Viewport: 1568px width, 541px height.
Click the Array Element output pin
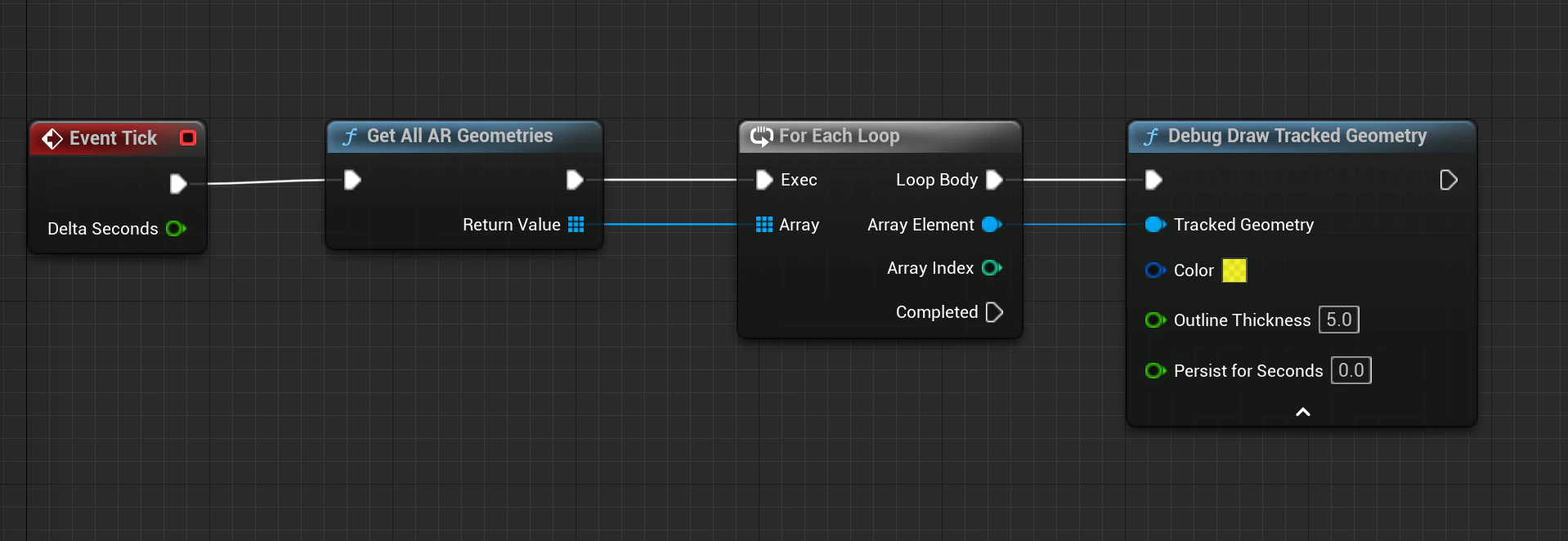click(x=992, y=225)
